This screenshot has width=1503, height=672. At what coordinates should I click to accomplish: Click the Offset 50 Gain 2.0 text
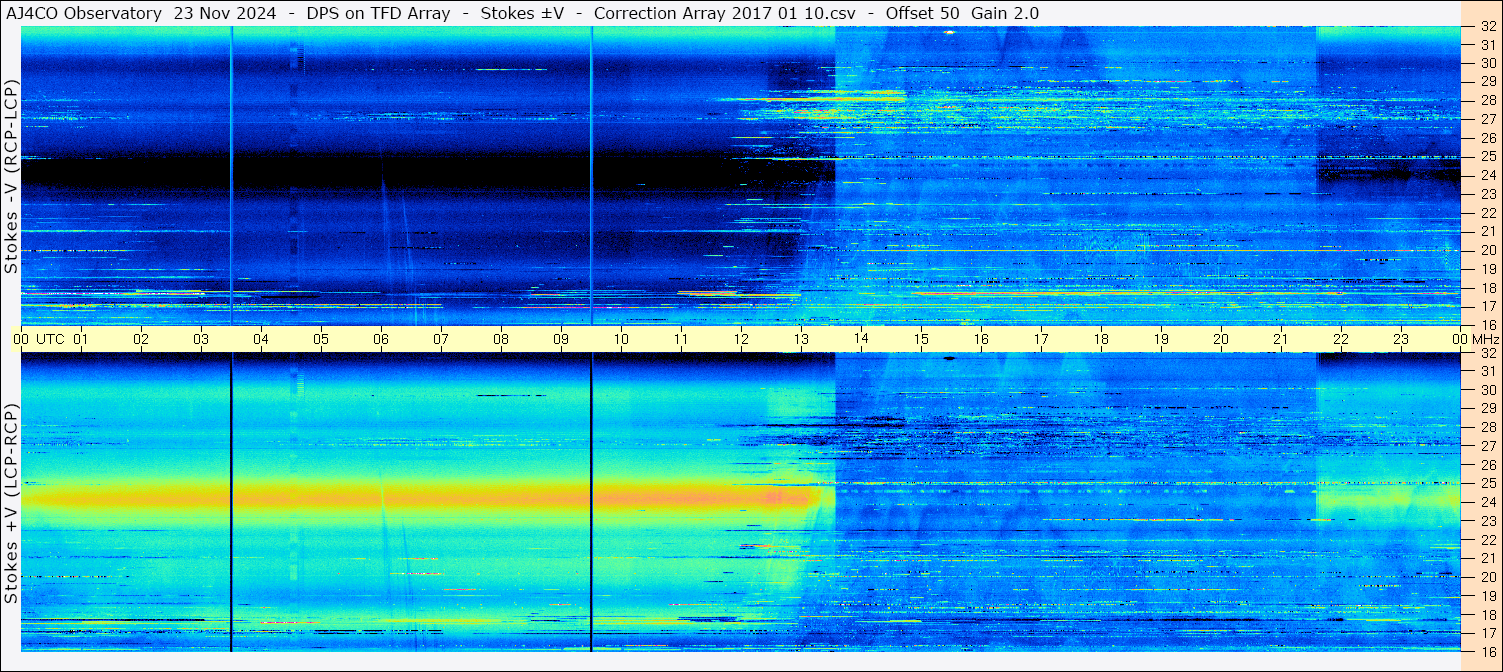pyautogui.click(x=962, y=13)
